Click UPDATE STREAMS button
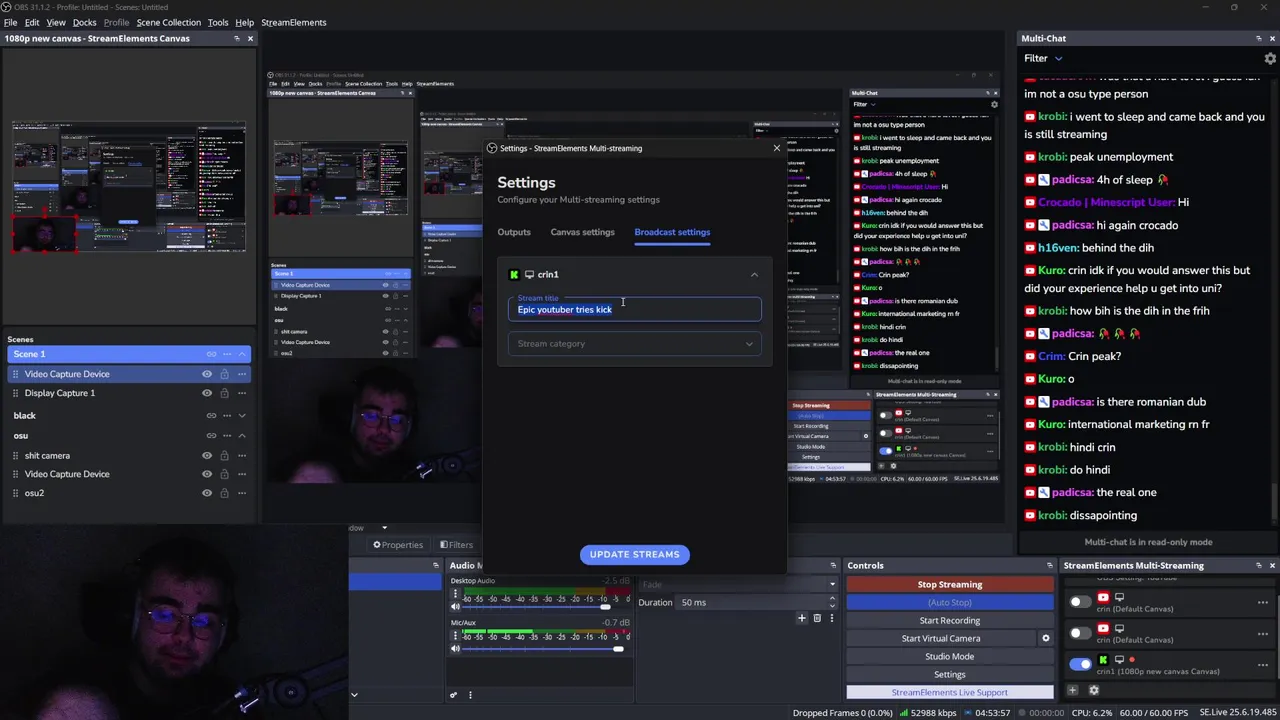The height and width of the screenshot is (720, 1280). click(x=634, y=554)
